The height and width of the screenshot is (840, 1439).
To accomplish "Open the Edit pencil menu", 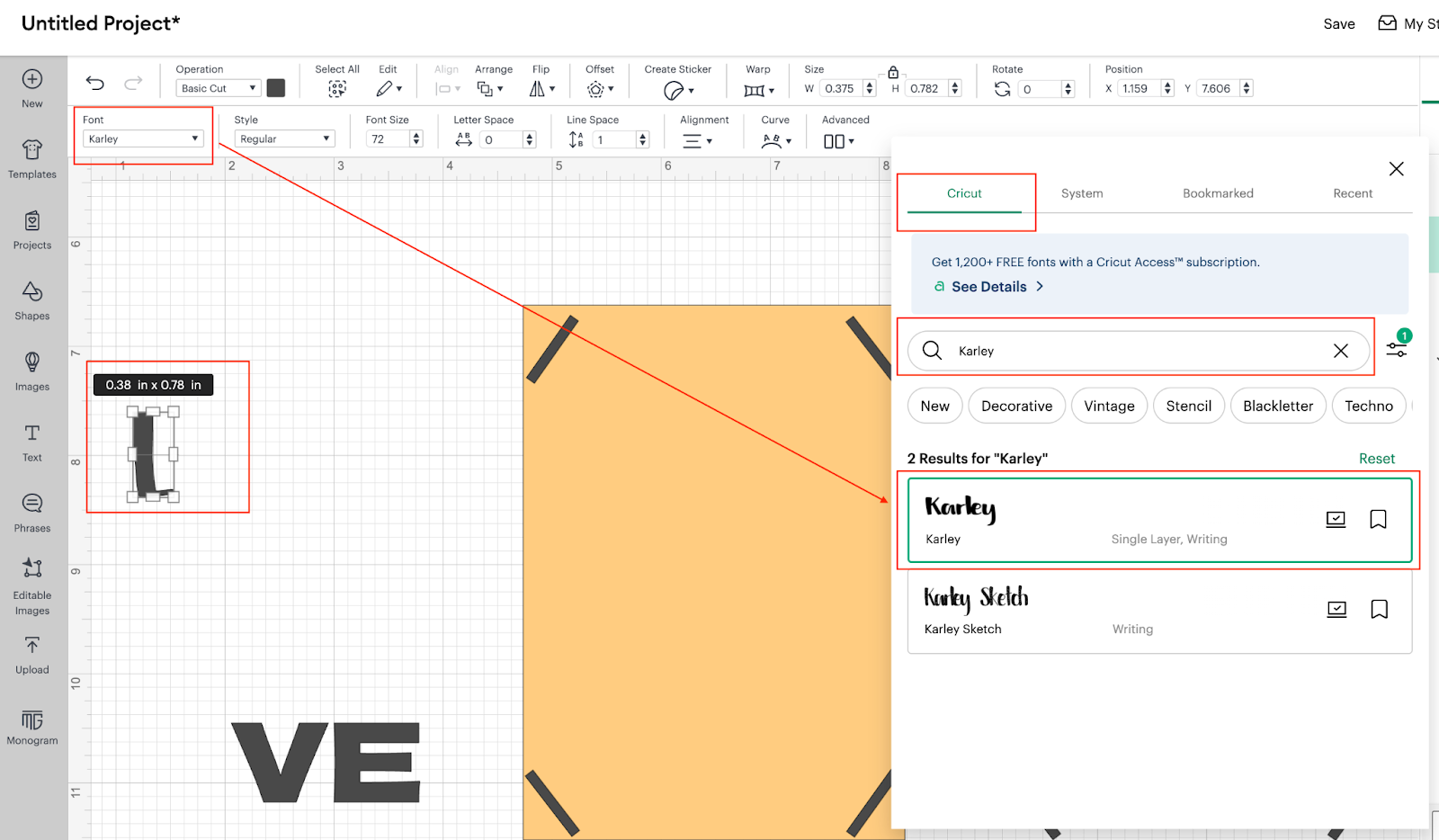I will pyautogui.click(x=389, y=88).
